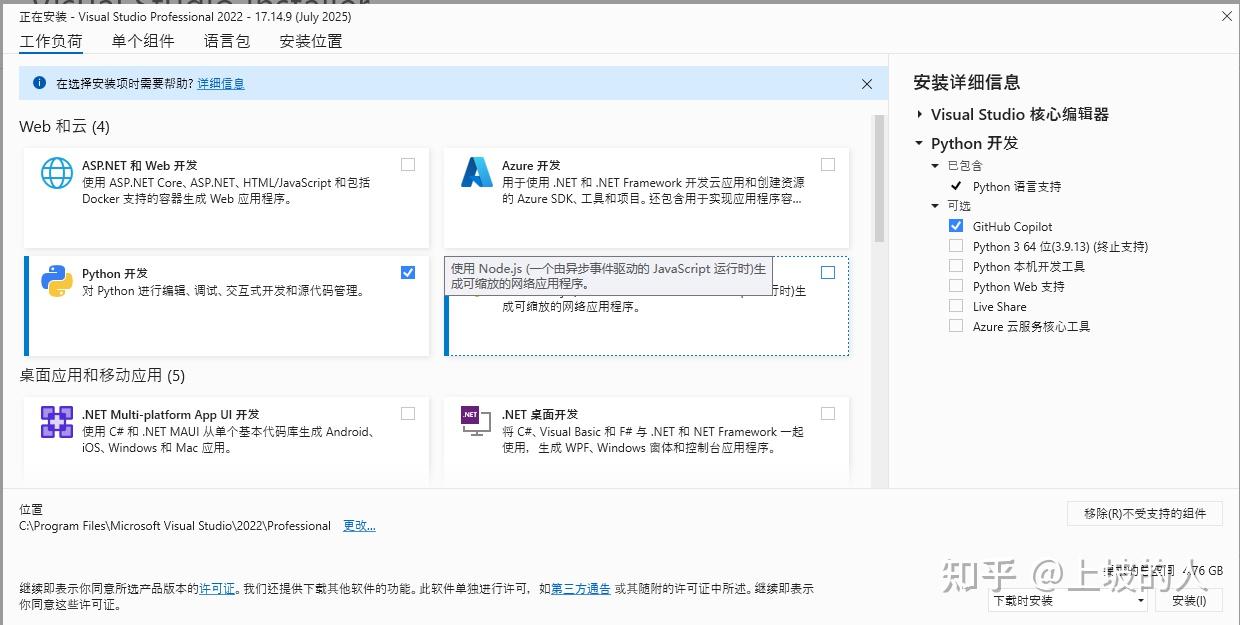Check the Azure 开发 workload
Viewport: 1240px width, 625px height.
828,164
